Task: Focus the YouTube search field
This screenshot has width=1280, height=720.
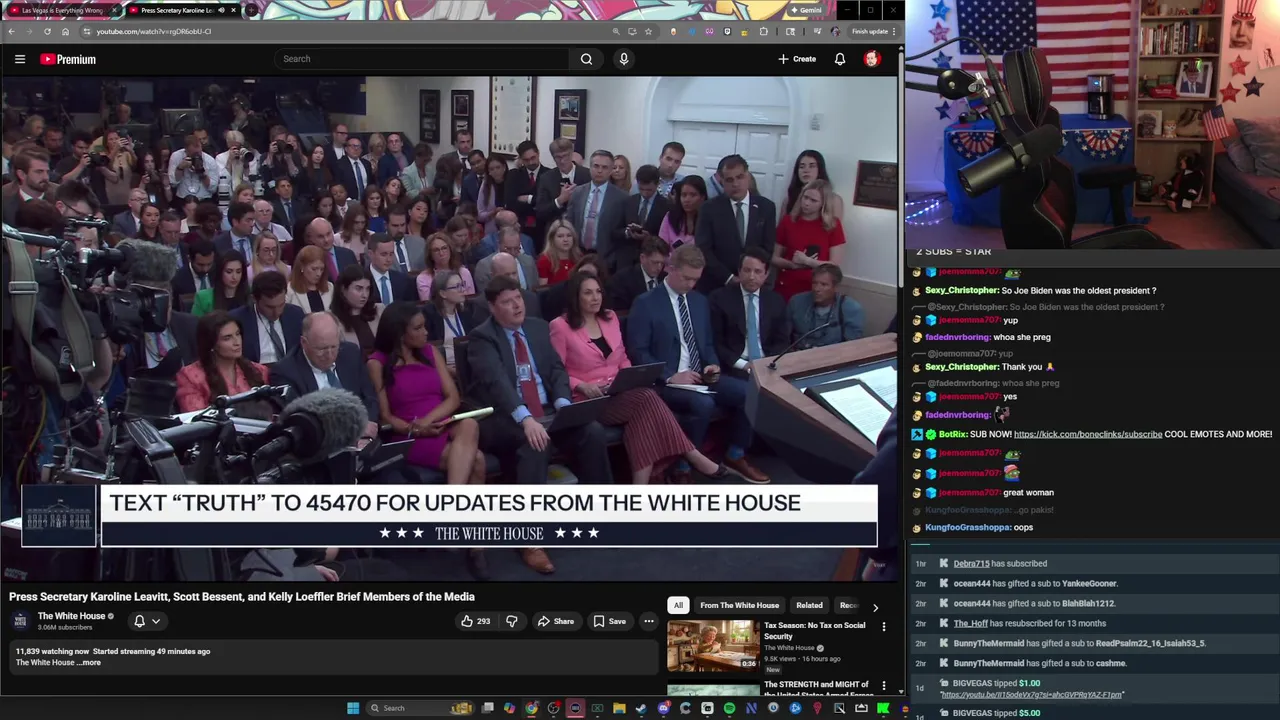Action: tap(423, 59)
